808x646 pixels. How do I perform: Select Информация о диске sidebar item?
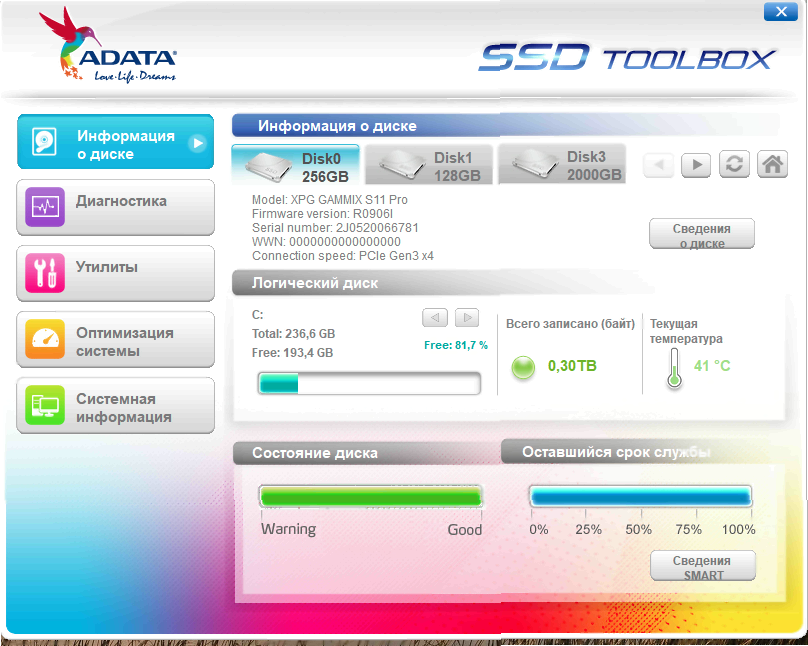(115, 143)
